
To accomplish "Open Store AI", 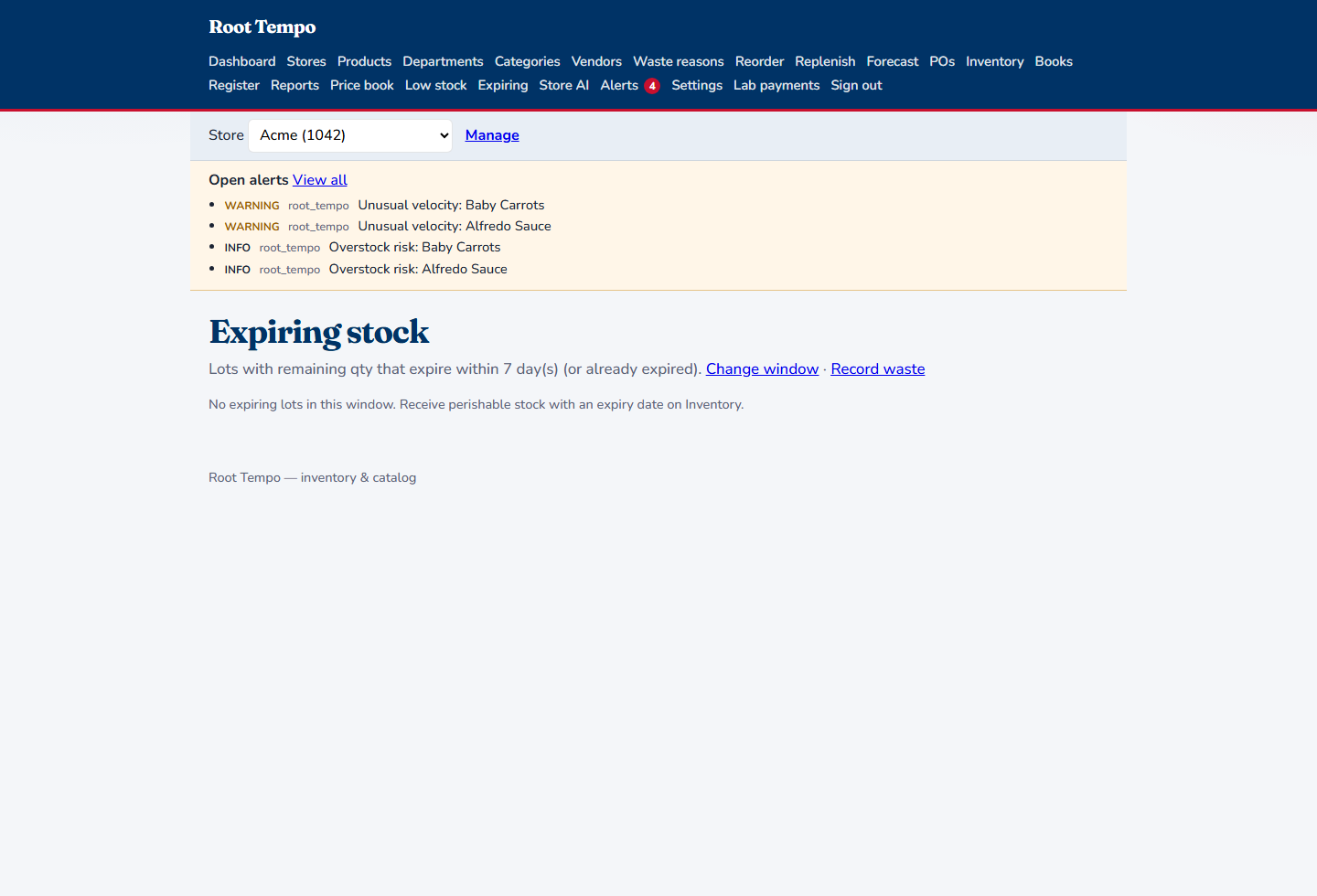I will [564, 85].
